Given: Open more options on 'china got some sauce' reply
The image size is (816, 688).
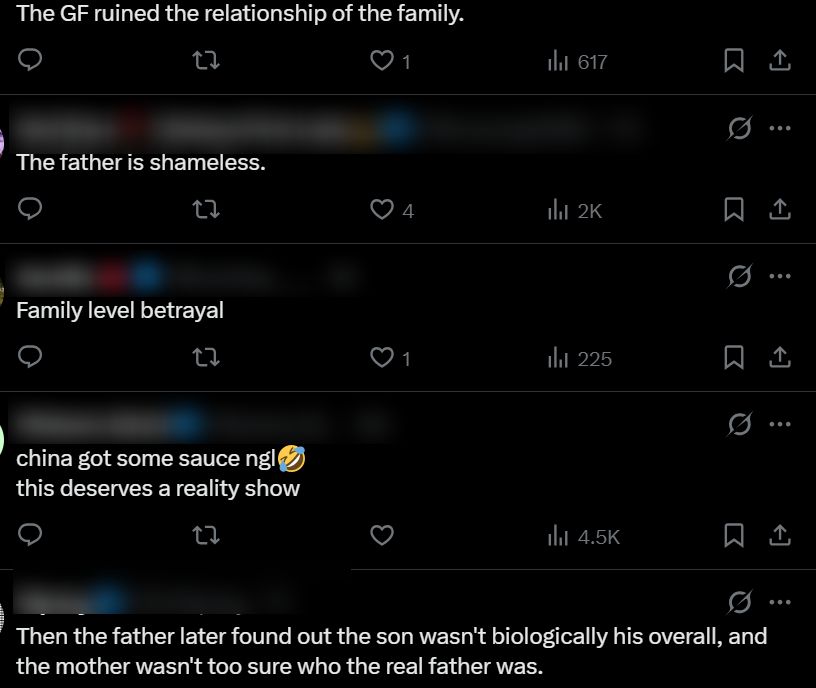Looking at the screenshot, I should (780, 424).
